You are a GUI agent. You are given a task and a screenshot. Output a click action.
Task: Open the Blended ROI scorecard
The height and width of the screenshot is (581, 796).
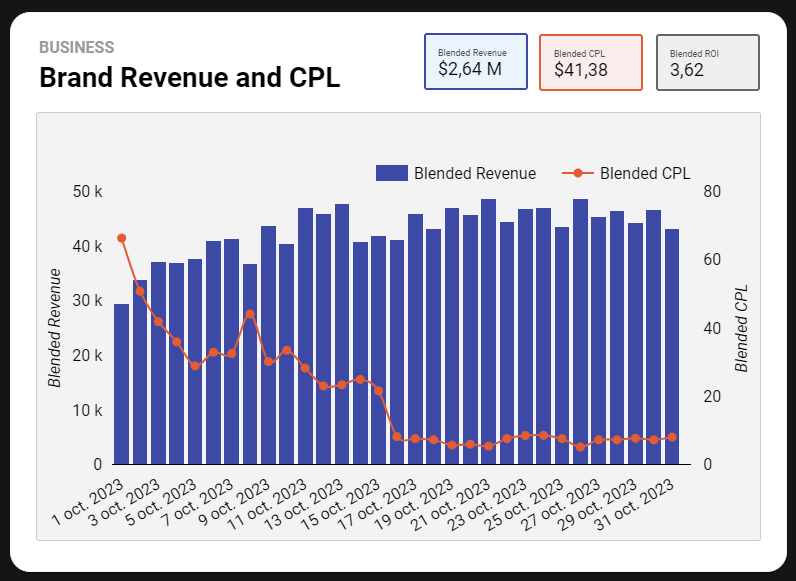[707, 62]
